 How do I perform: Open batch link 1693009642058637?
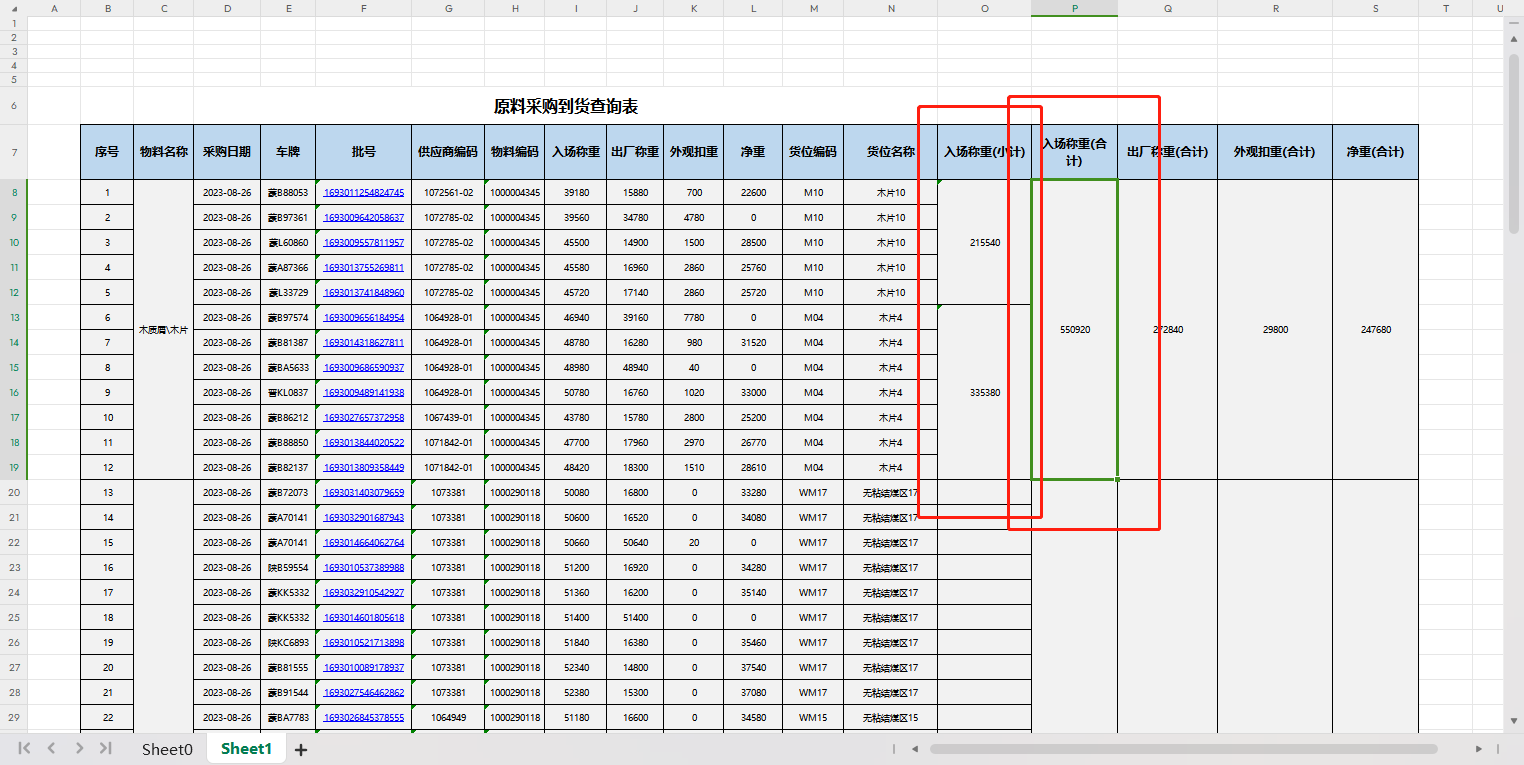(x=364, y=217)
